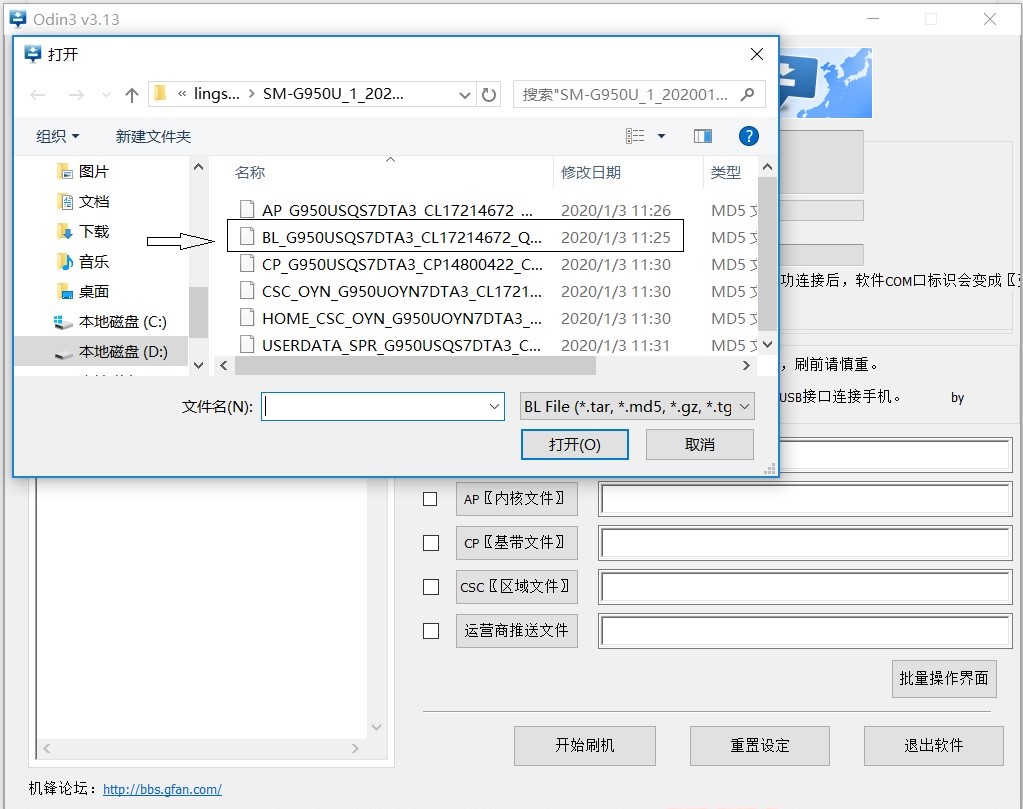Click 退出软件 button in Odin3
Image resolution: width=1023 pixels, height=809 pixels.
934,746
